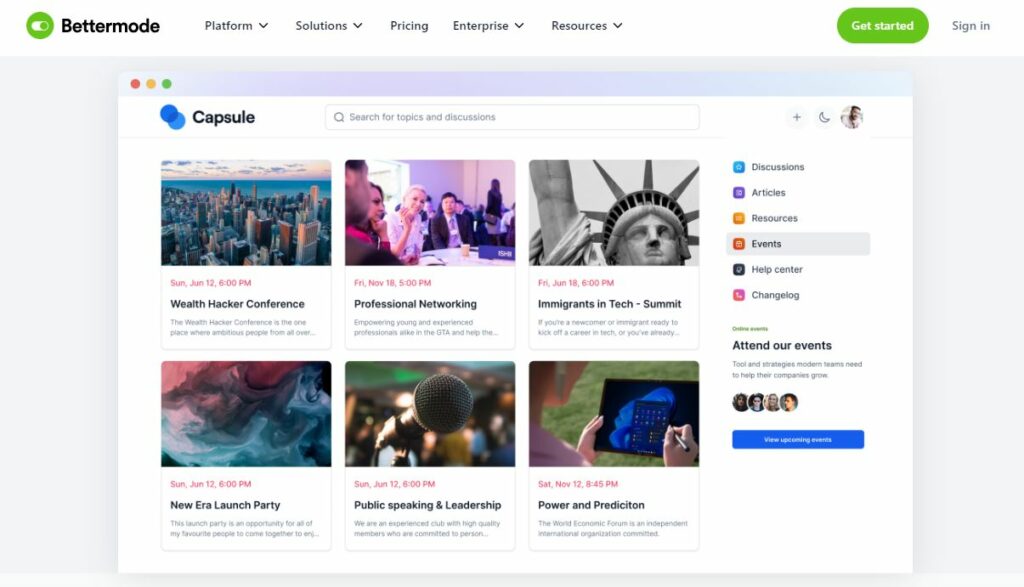This screenshot has height=587, width=1024.
Task: Click View upcoming events button
Action: click(798, 439)
